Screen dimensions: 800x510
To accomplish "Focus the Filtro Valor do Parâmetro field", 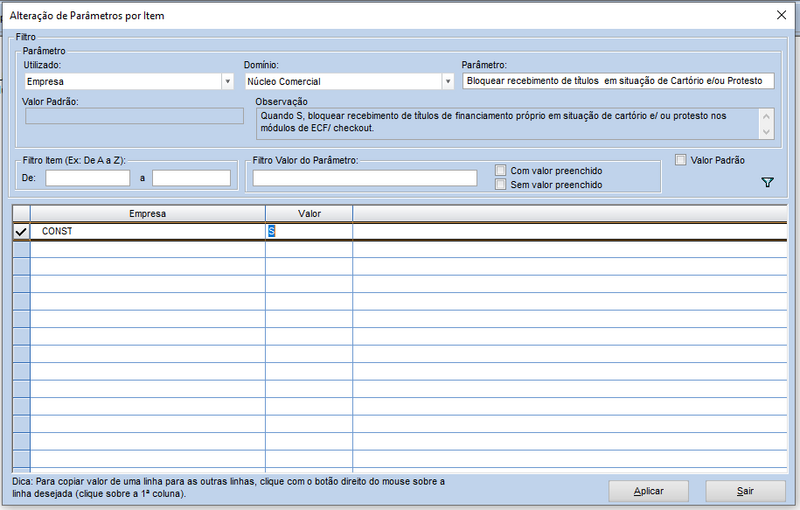I will click(365, 178).
